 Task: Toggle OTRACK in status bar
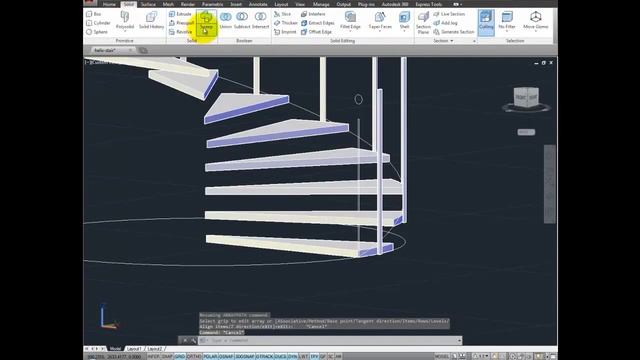[x=264, y=357]
